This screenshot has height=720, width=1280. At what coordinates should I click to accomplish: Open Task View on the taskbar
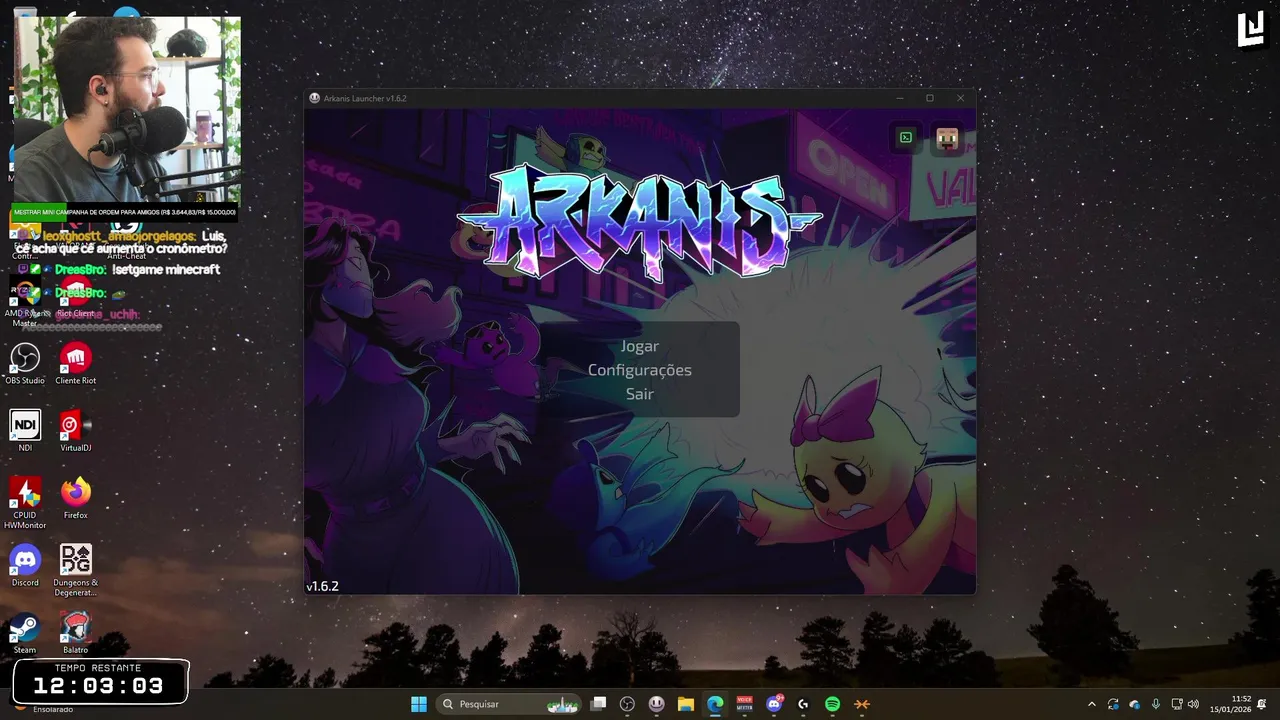[598, 704]
